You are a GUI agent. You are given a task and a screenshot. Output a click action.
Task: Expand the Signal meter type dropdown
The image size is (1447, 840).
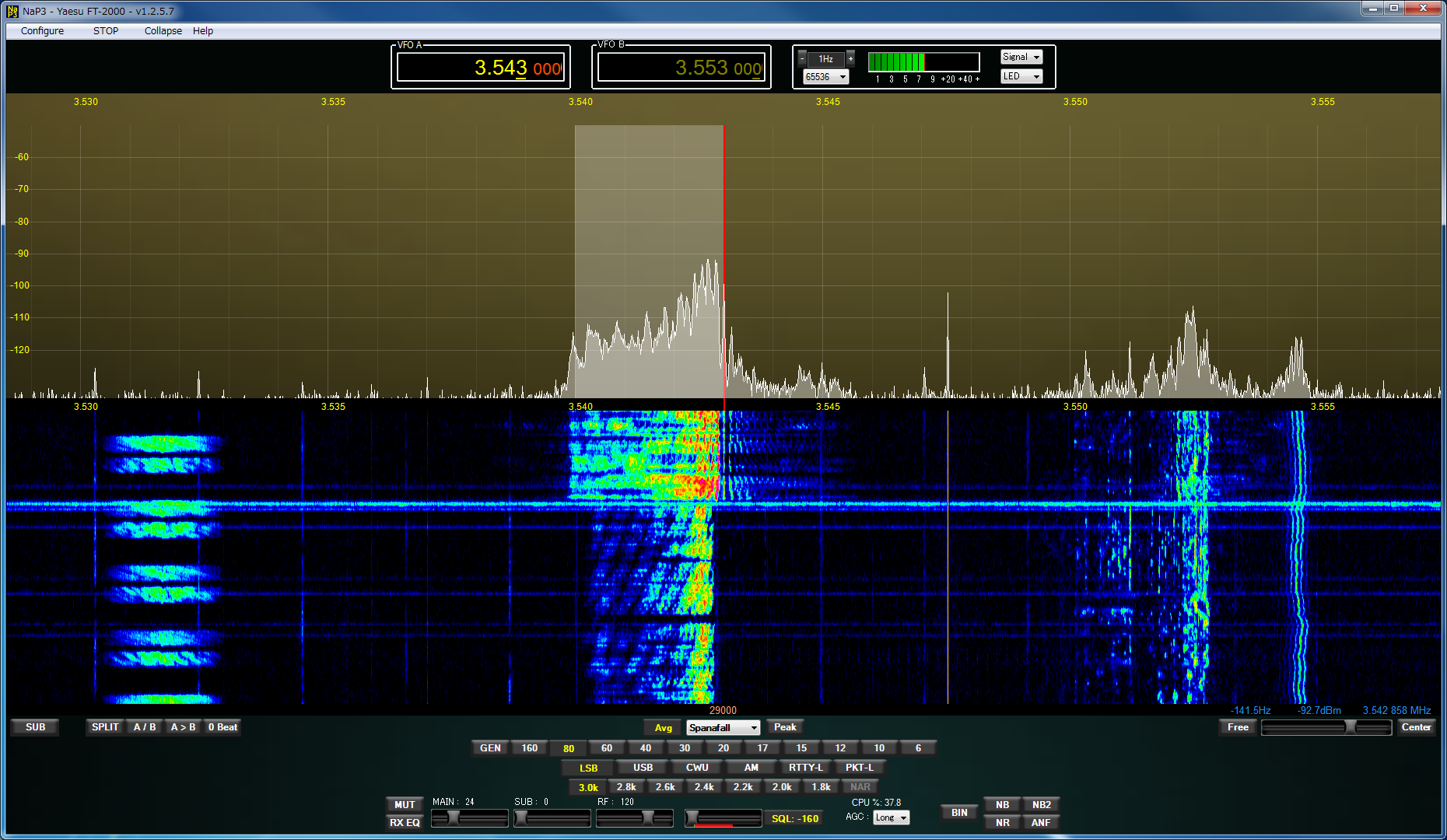pos(1021,57)
